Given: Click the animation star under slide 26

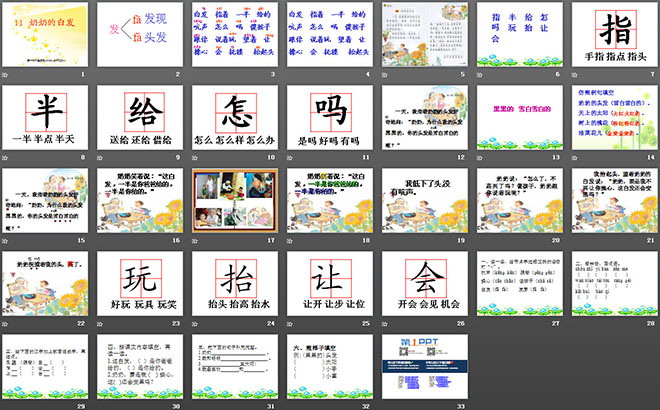Looking at the screenshot, I should point(385,324).
